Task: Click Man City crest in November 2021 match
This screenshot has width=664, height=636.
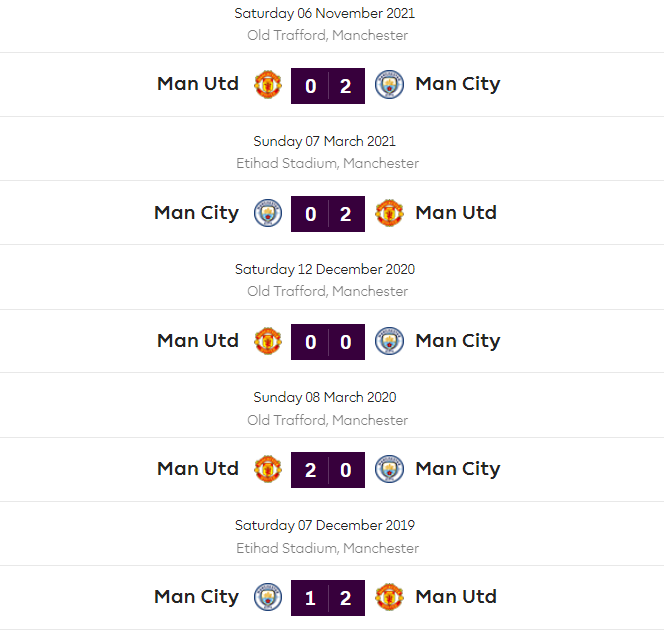Action: click(x=389, y=85)
